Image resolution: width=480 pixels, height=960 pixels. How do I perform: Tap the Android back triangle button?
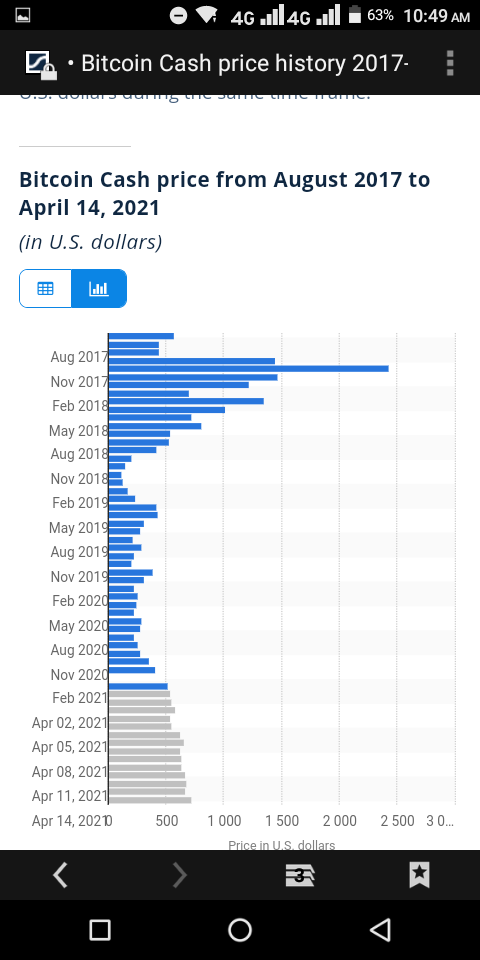(380, 930)
